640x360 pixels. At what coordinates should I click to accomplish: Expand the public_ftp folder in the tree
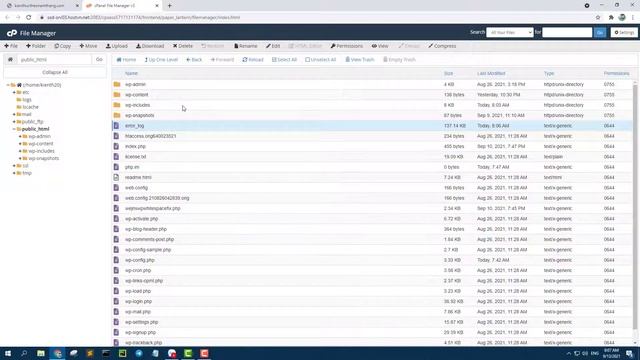[14, 122]
